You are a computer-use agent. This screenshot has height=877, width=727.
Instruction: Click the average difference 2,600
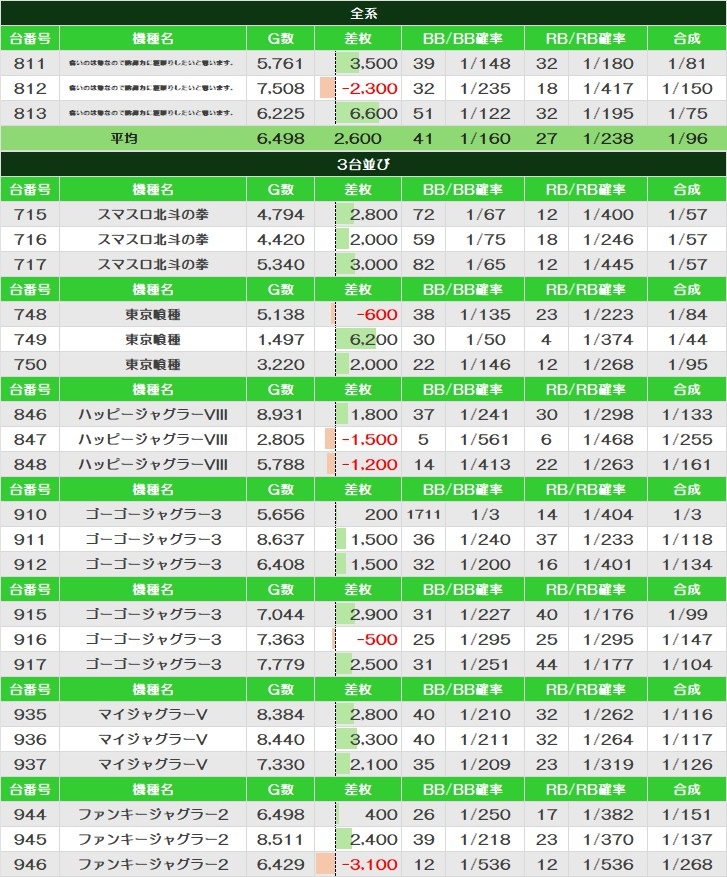tap(358, 139)
